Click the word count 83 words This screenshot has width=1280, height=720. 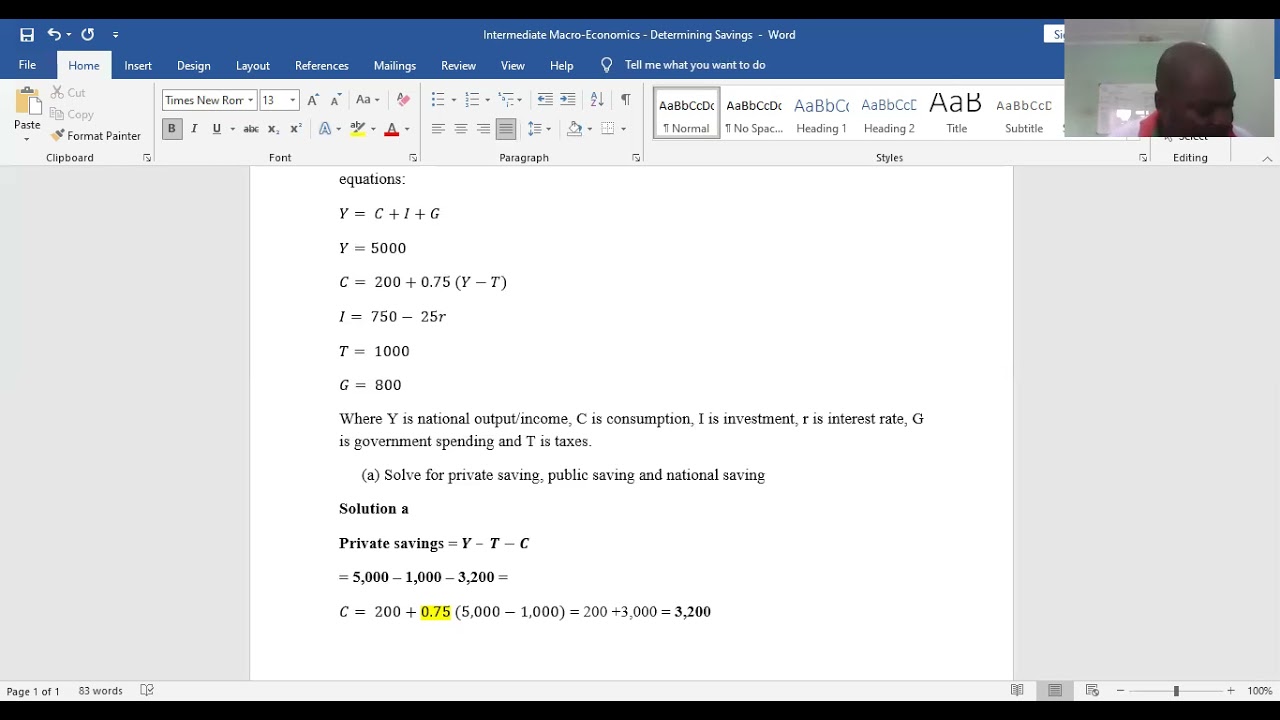pos(100,691)
